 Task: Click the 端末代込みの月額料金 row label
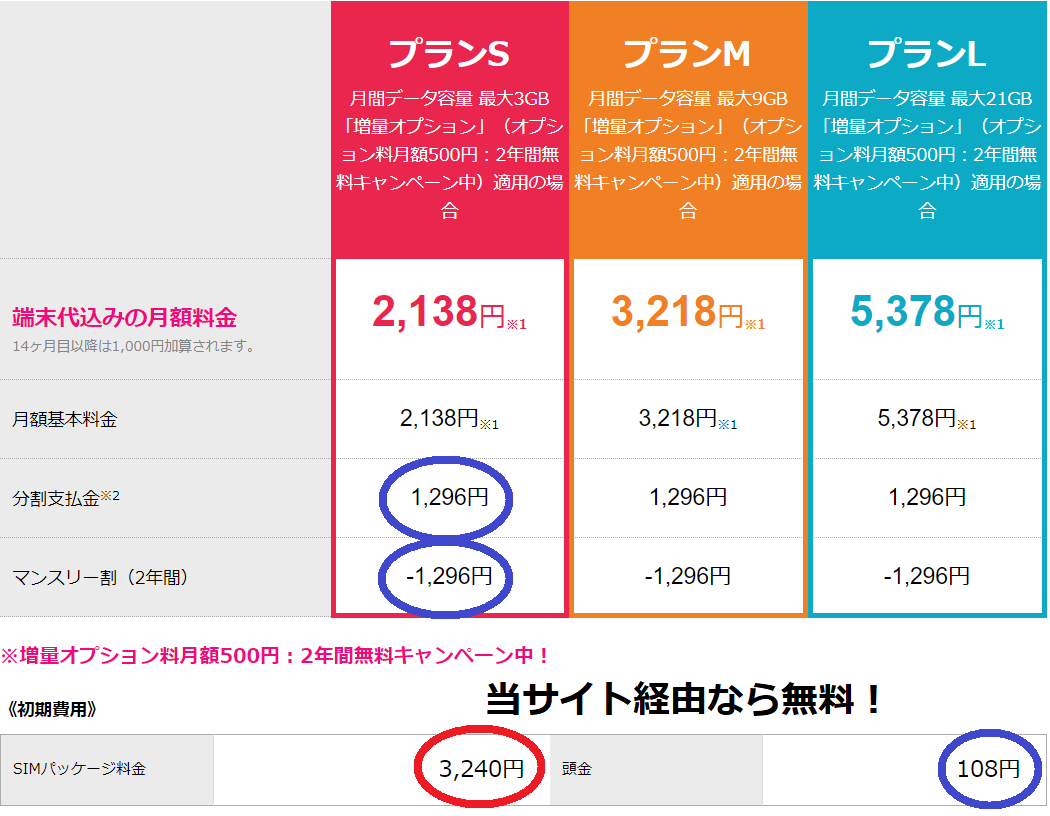tap(124, 318)
